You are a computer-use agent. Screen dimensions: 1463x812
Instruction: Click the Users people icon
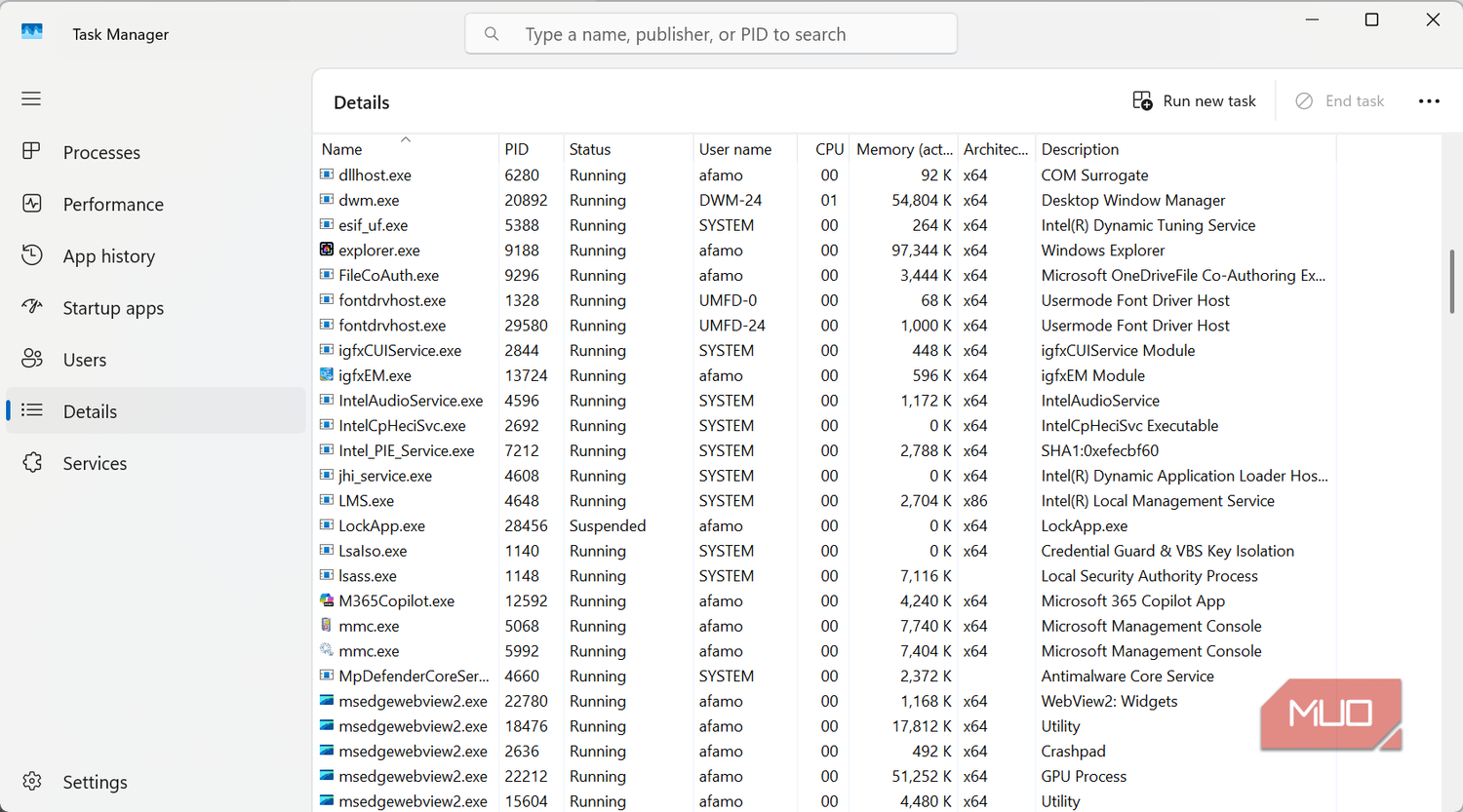click(x=32, y=359)
